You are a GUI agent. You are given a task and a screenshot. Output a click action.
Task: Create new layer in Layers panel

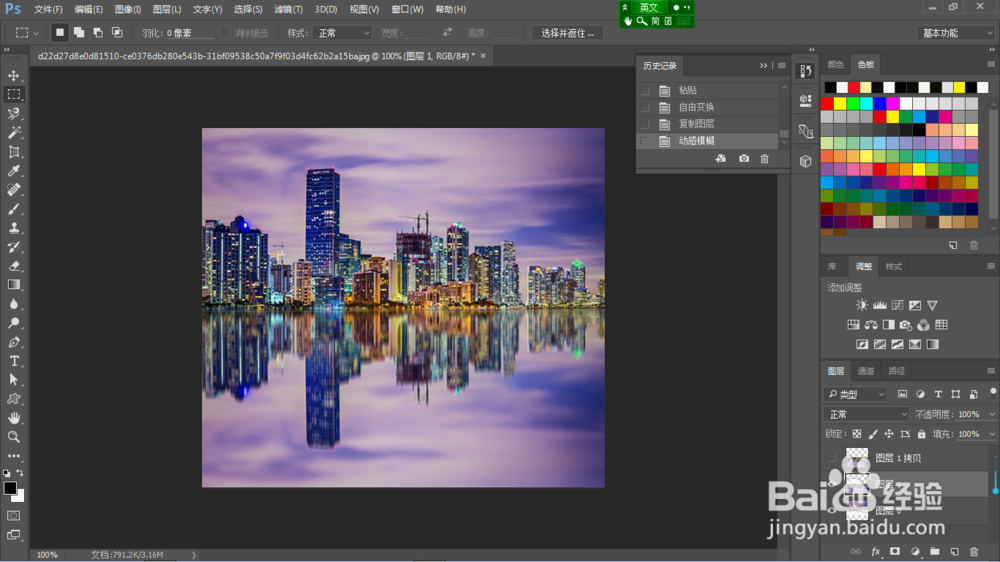954,551
